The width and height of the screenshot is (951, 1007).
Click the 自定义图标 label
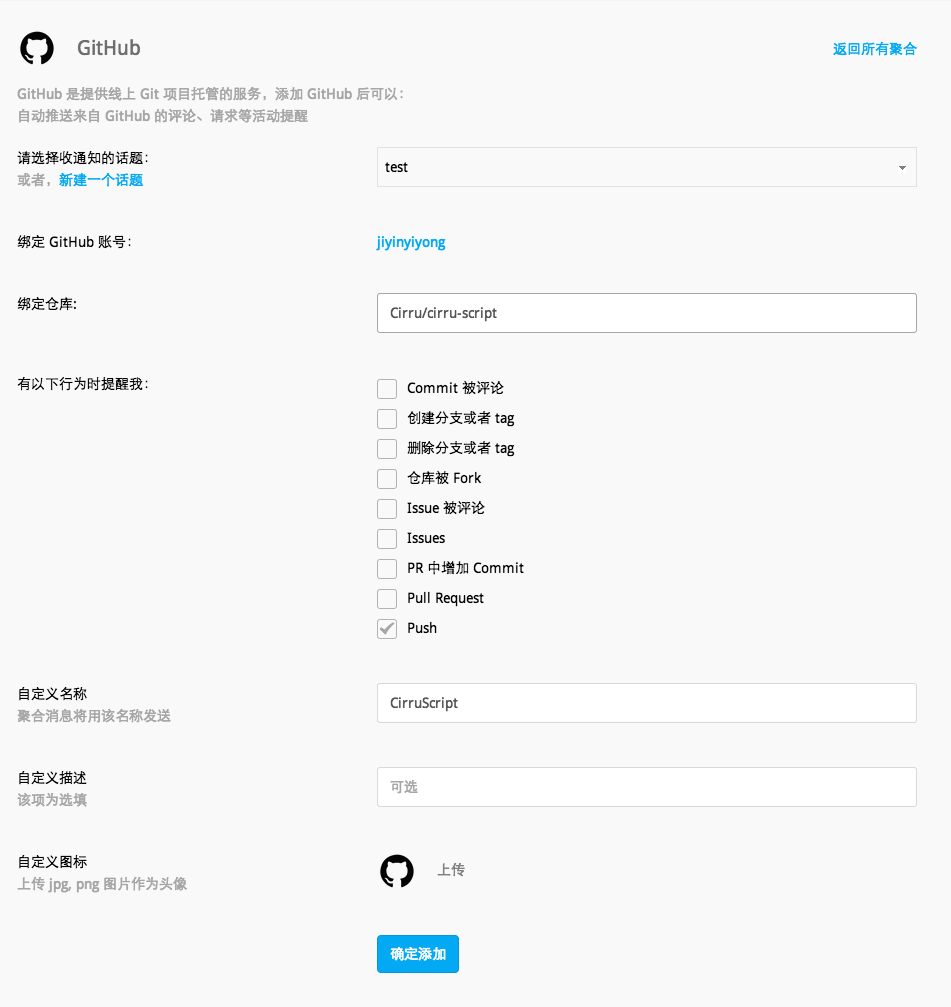(x=52, y=862)
